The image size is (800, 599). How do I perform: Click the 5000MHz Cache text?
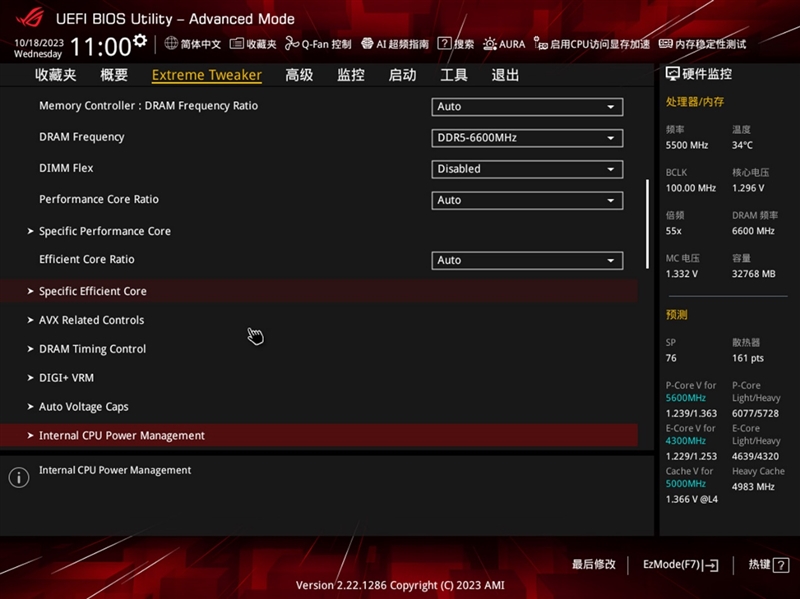tap(685, 484)
